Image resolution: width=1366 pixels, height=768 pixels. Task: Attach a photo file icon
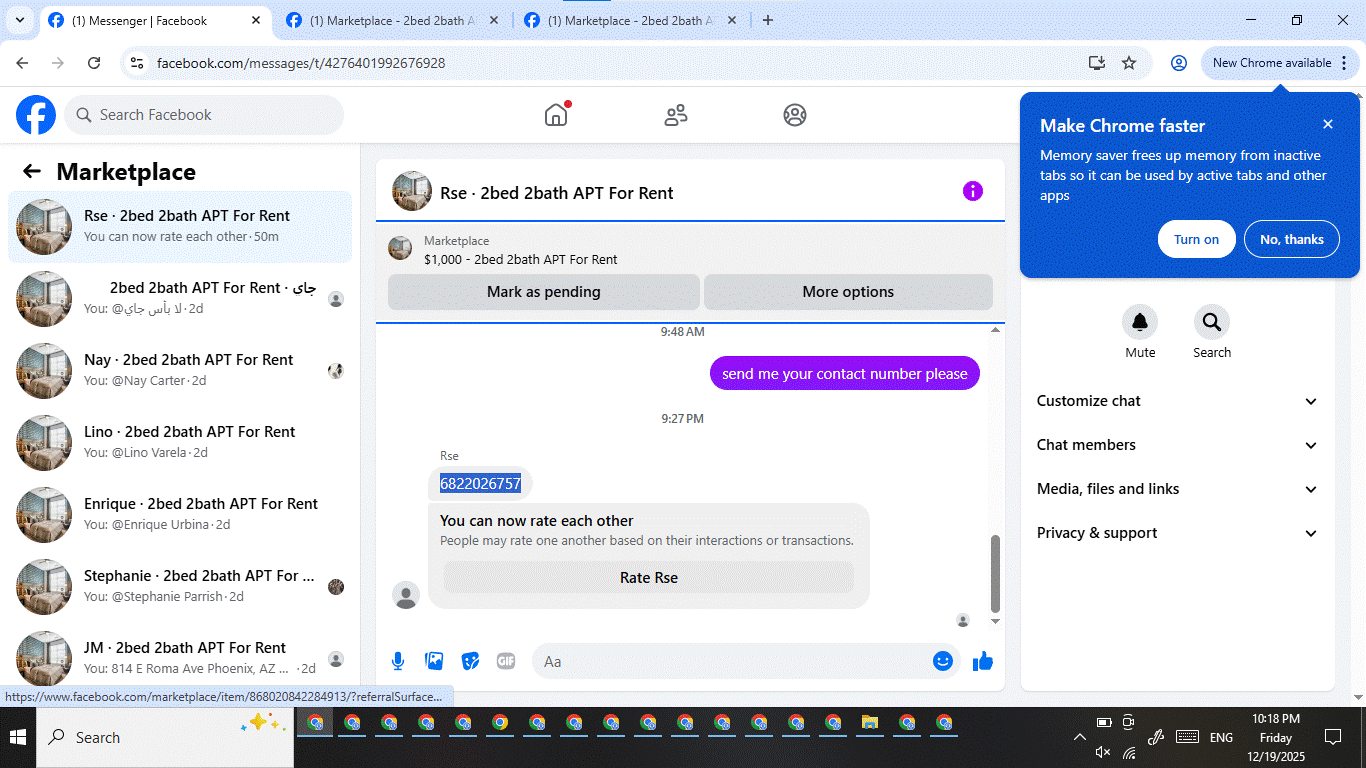434,661
